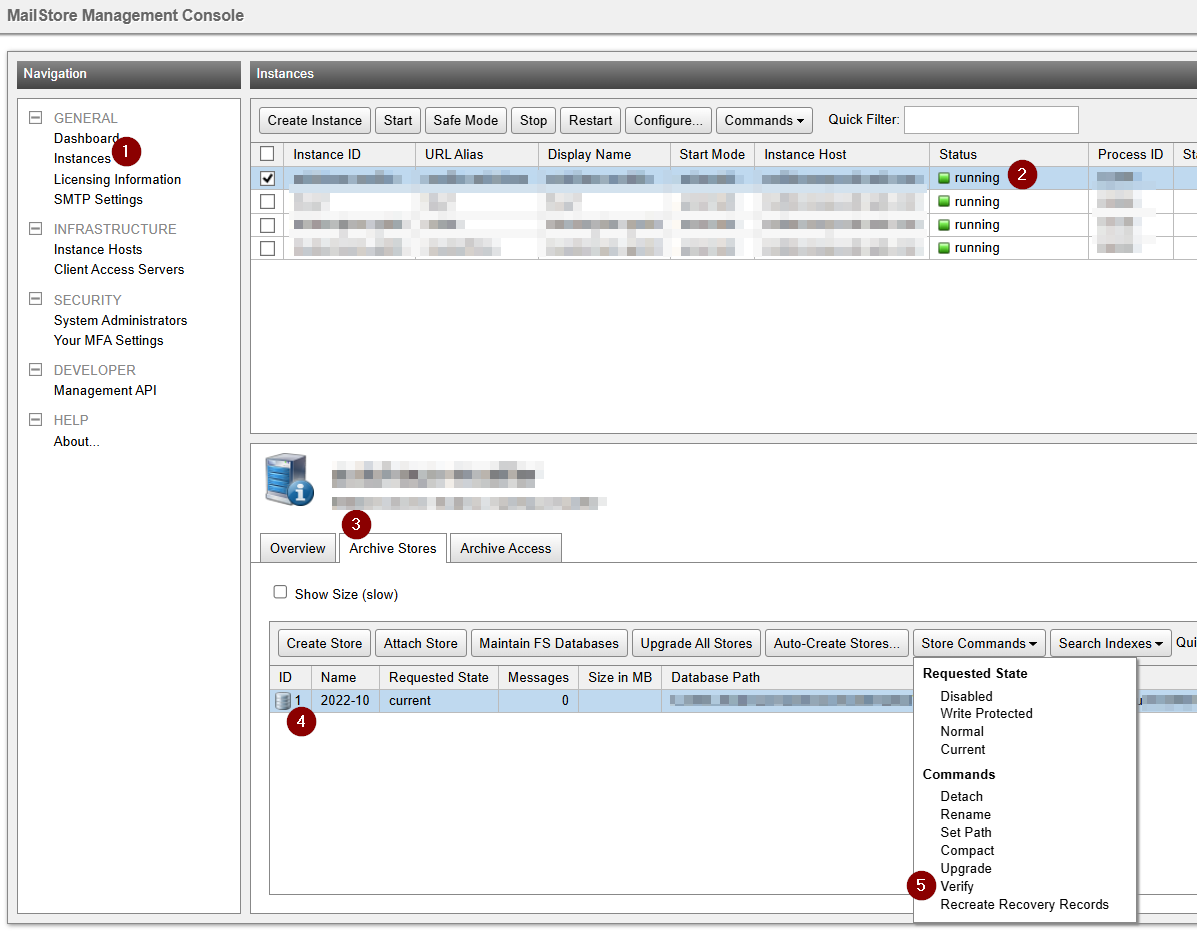Uncheck the first instance row checkbox

click(267, 178)
